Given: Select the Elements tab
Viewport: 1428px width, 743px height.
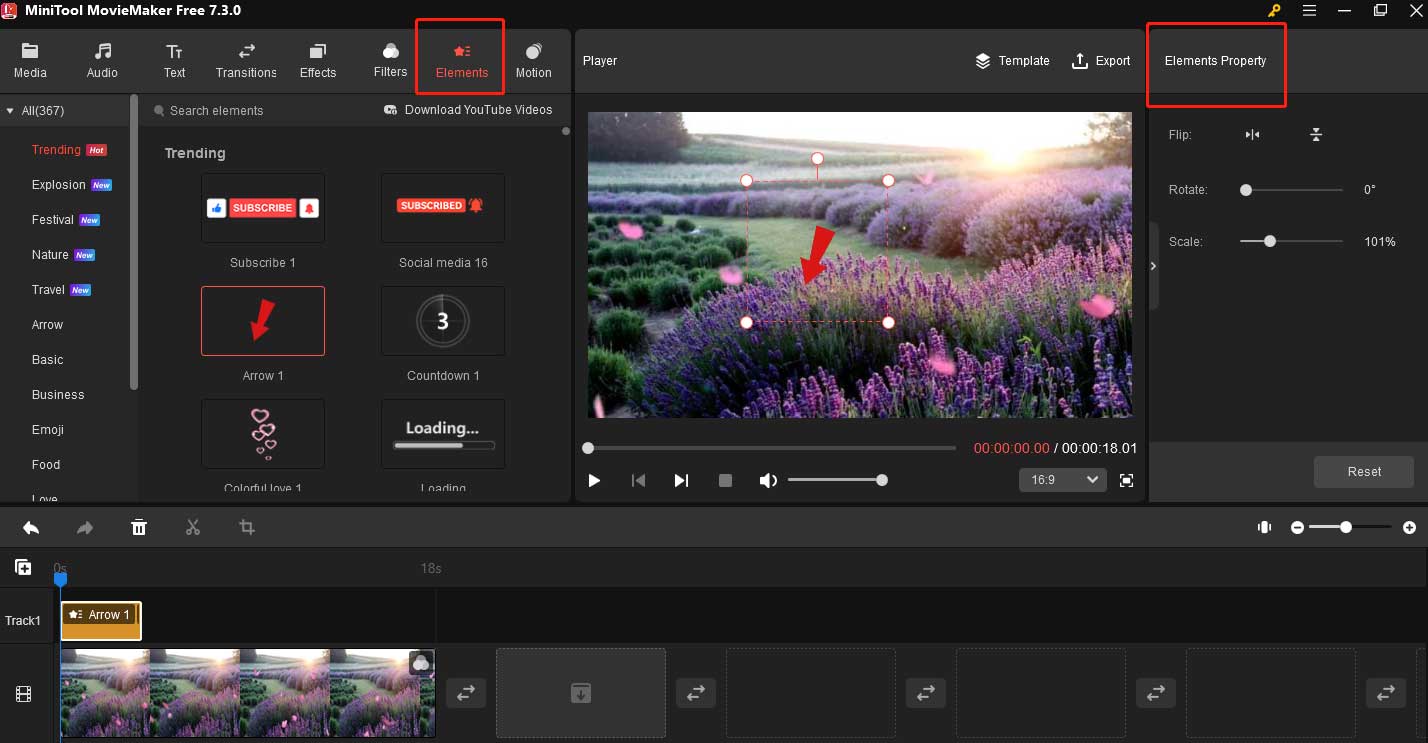Looking at the screenshot, I should [462, 61].
